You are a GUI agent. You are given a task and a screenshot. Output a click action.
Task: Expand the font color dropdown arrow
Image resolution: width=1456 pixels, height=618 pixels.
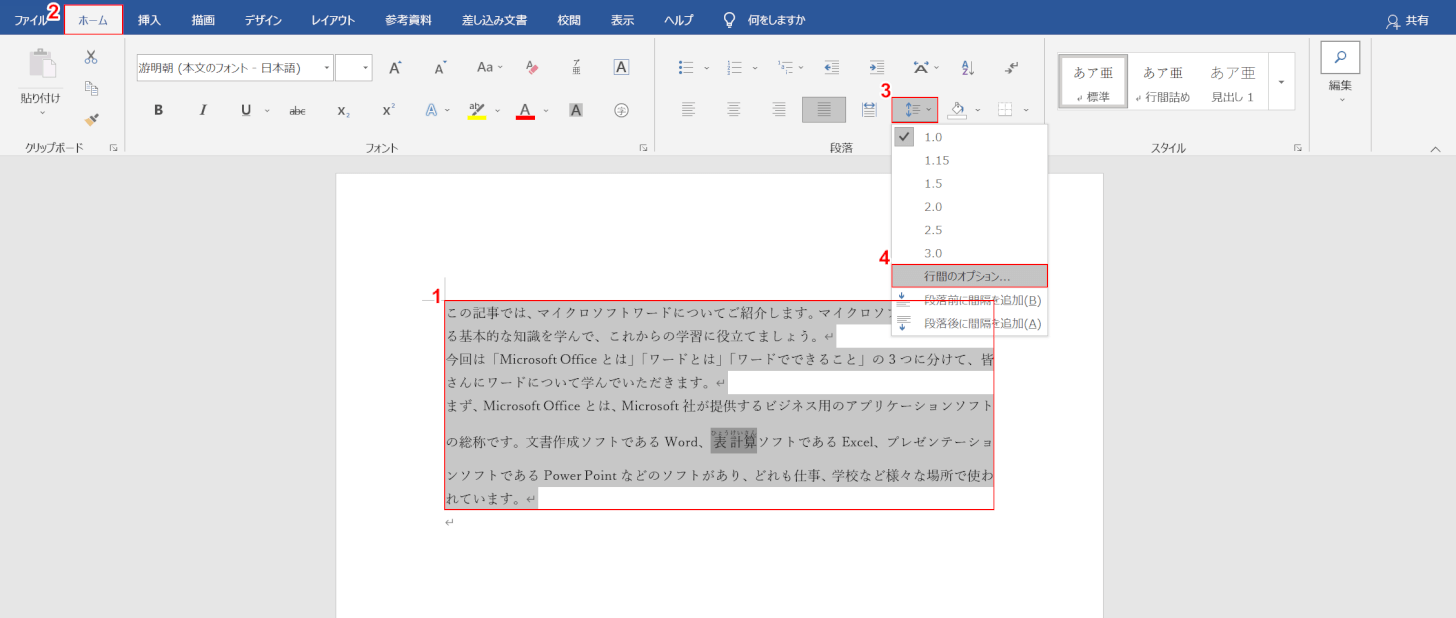545,110
